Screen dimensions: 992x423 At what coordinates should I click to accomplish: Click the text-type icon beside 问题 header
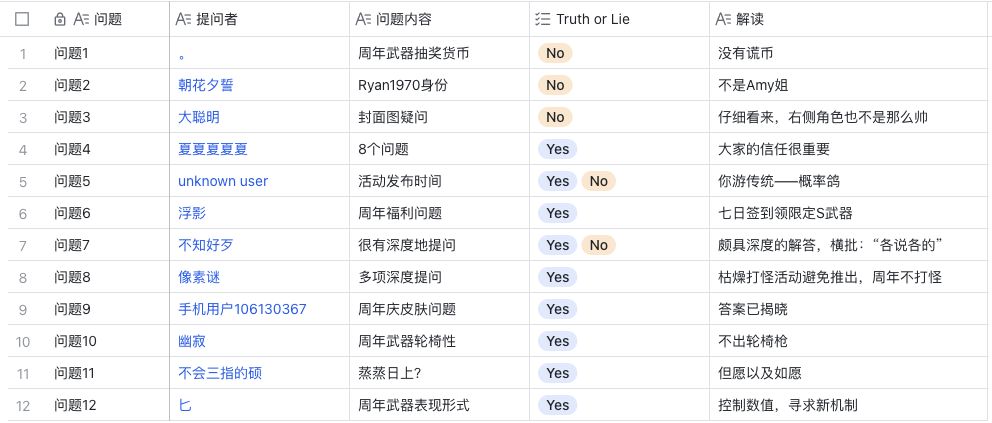coord(82,19)
